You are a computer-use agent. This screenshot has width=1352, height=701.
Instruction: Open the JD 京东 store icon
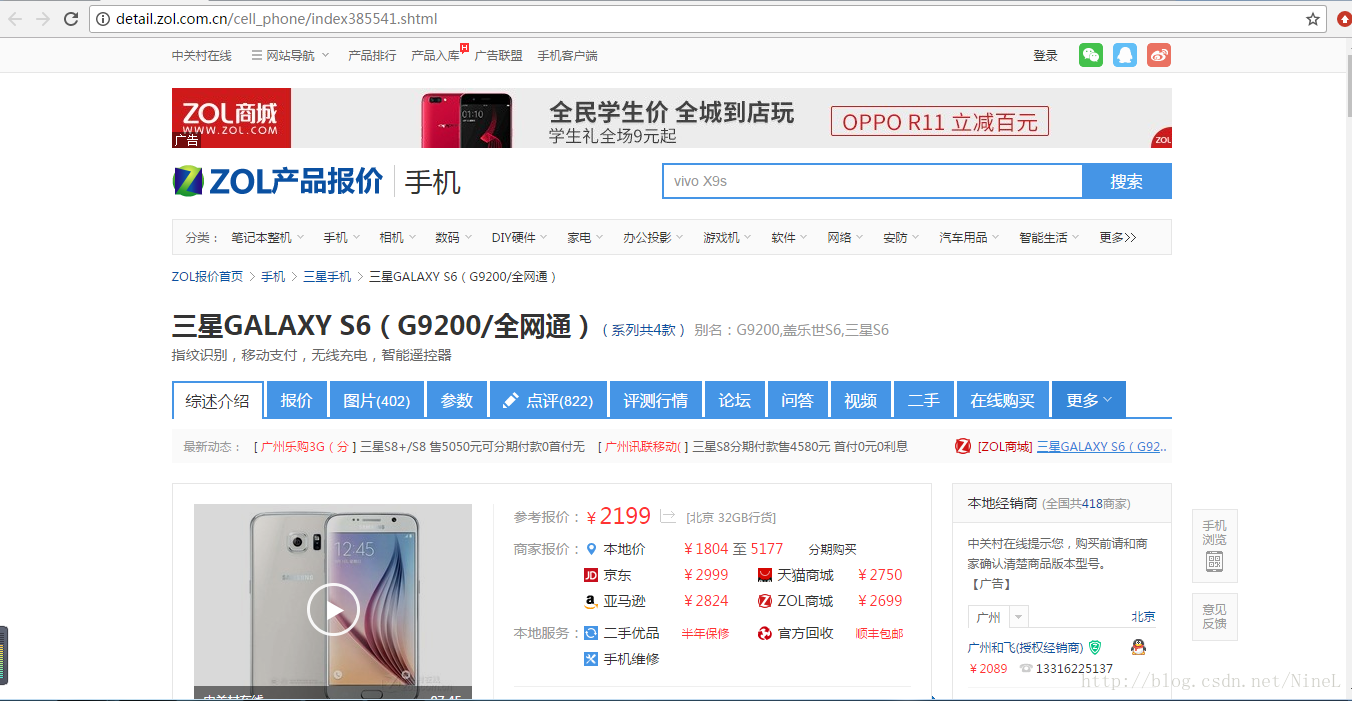591,575
